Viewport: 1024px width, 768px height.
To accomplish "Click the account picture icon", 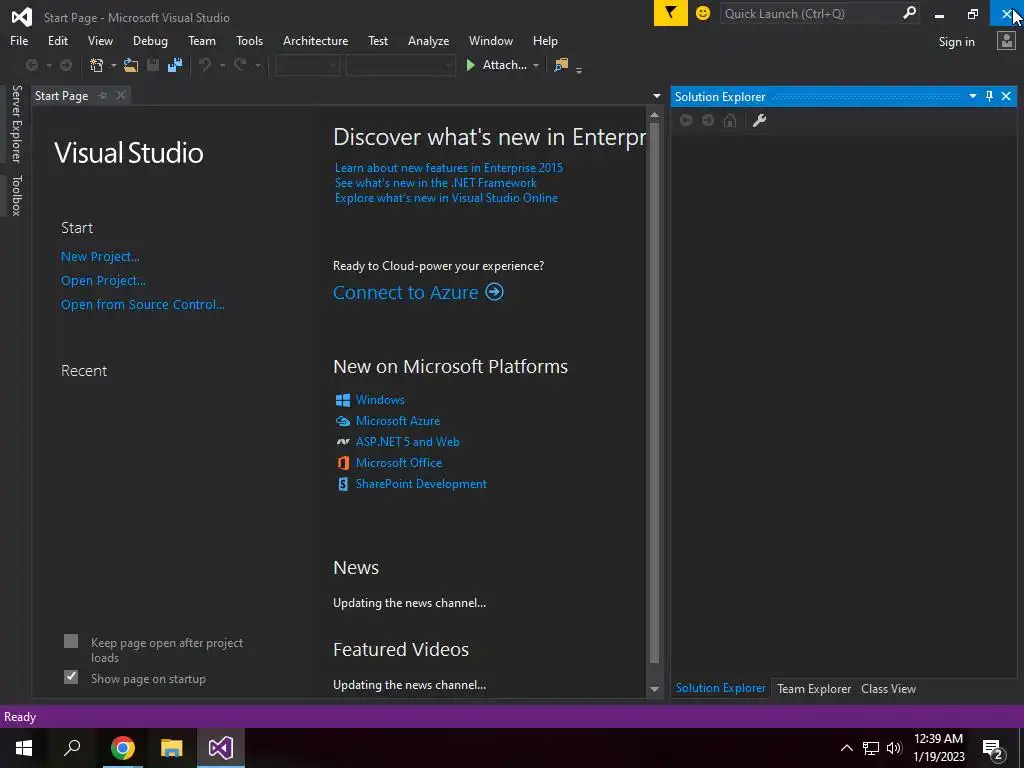I will tap(1006, 41).
